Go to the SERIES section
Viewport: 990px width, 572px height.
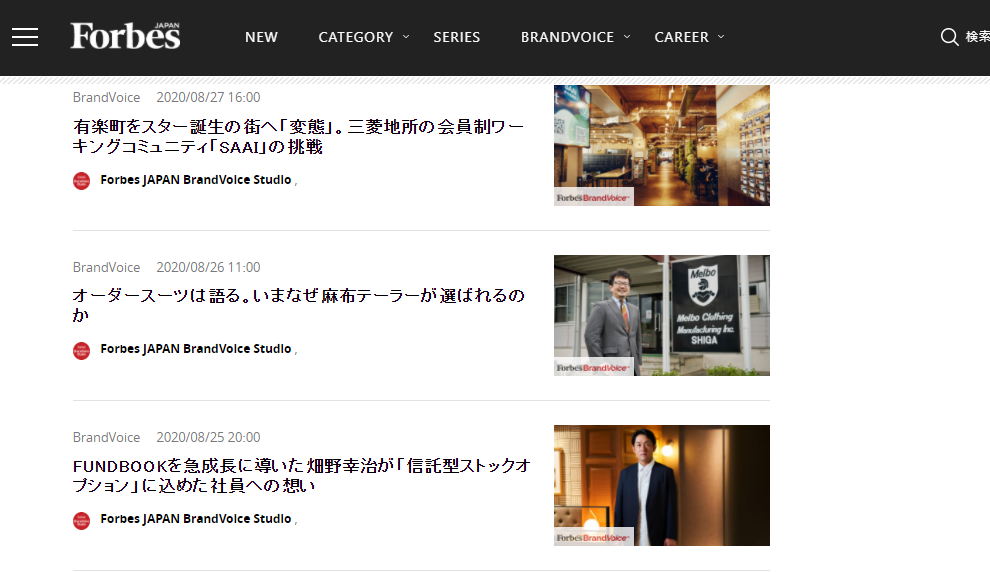456,37
